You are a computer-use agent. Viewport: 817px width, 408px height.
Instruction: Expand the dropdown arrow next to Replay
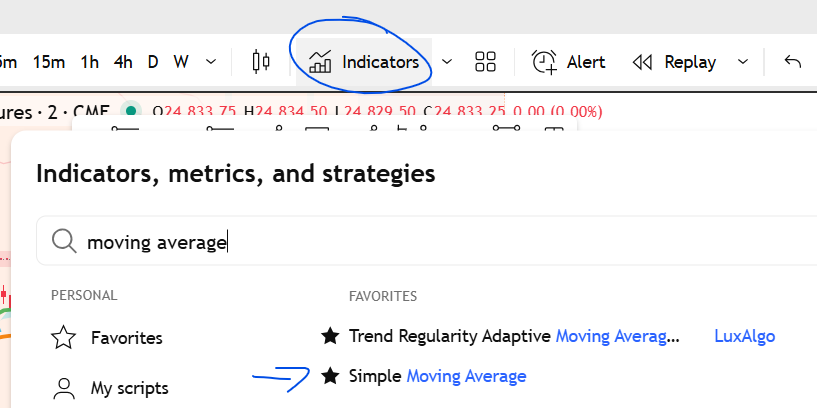click(743, 62)
